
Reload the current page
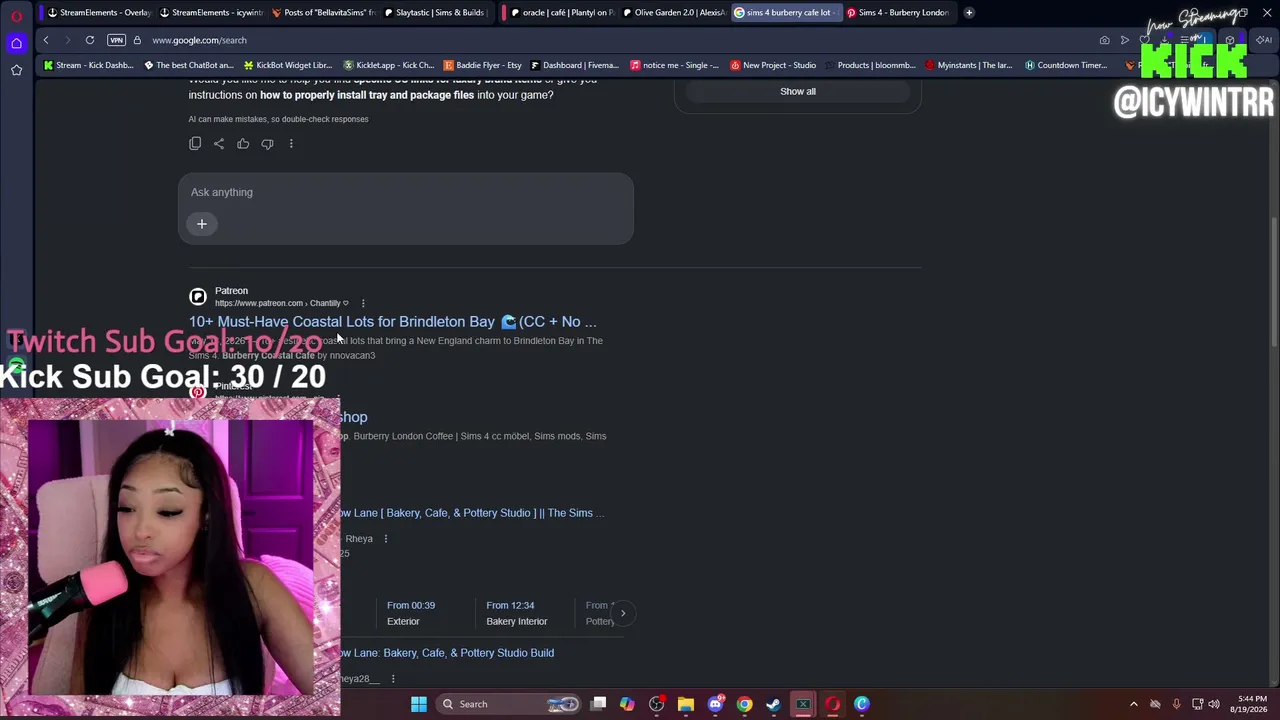click(90, 40)
